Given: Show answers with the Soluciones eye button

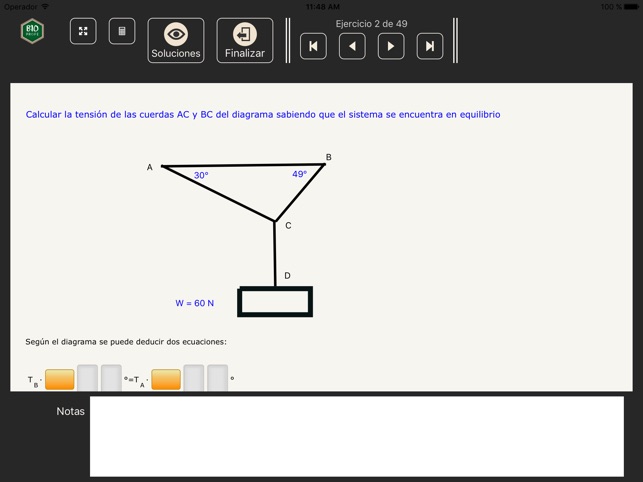Looking at the screenshot, I should point(176,40).
